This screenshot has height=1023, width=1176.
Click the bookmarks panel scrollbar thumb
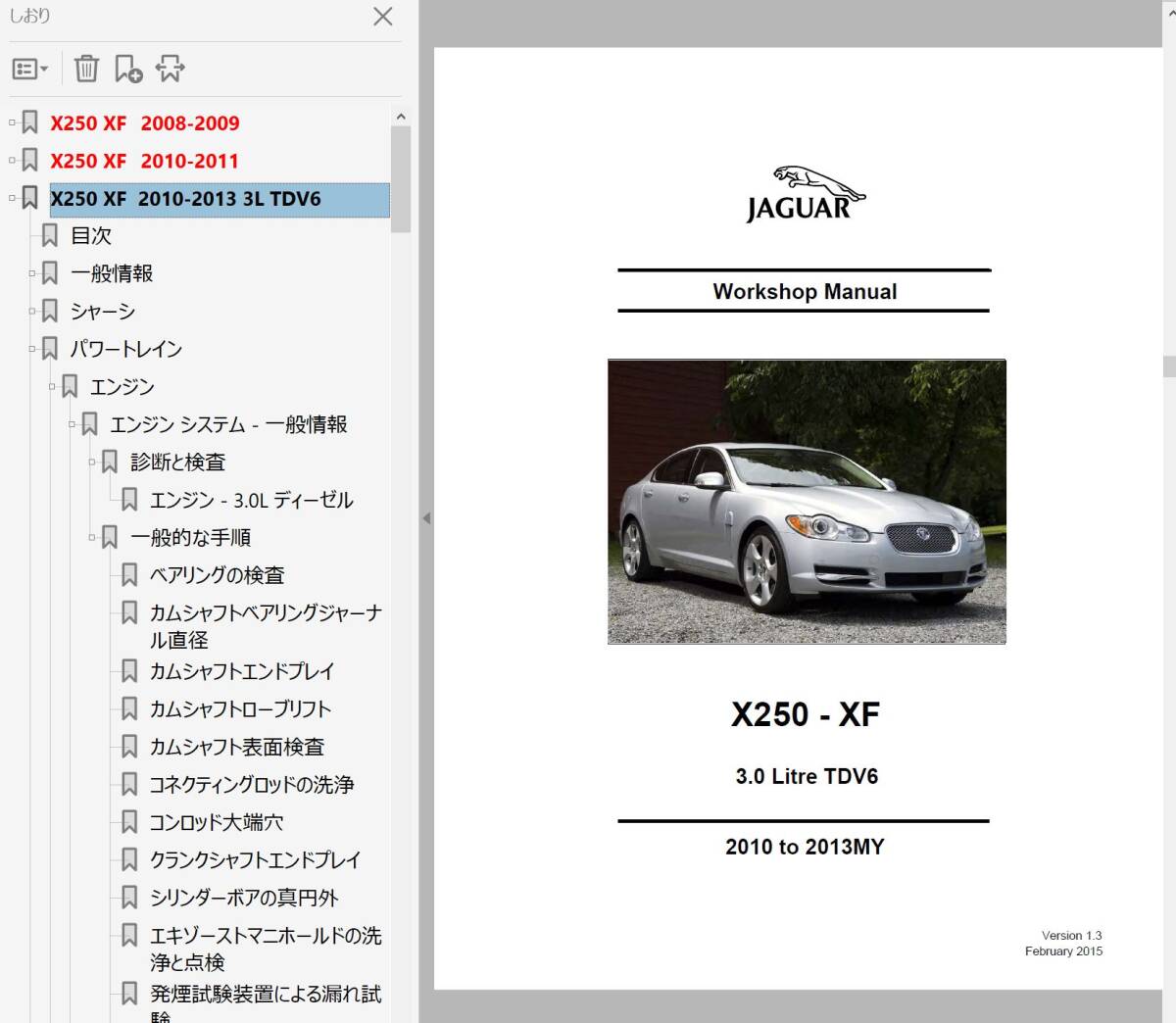400,178
